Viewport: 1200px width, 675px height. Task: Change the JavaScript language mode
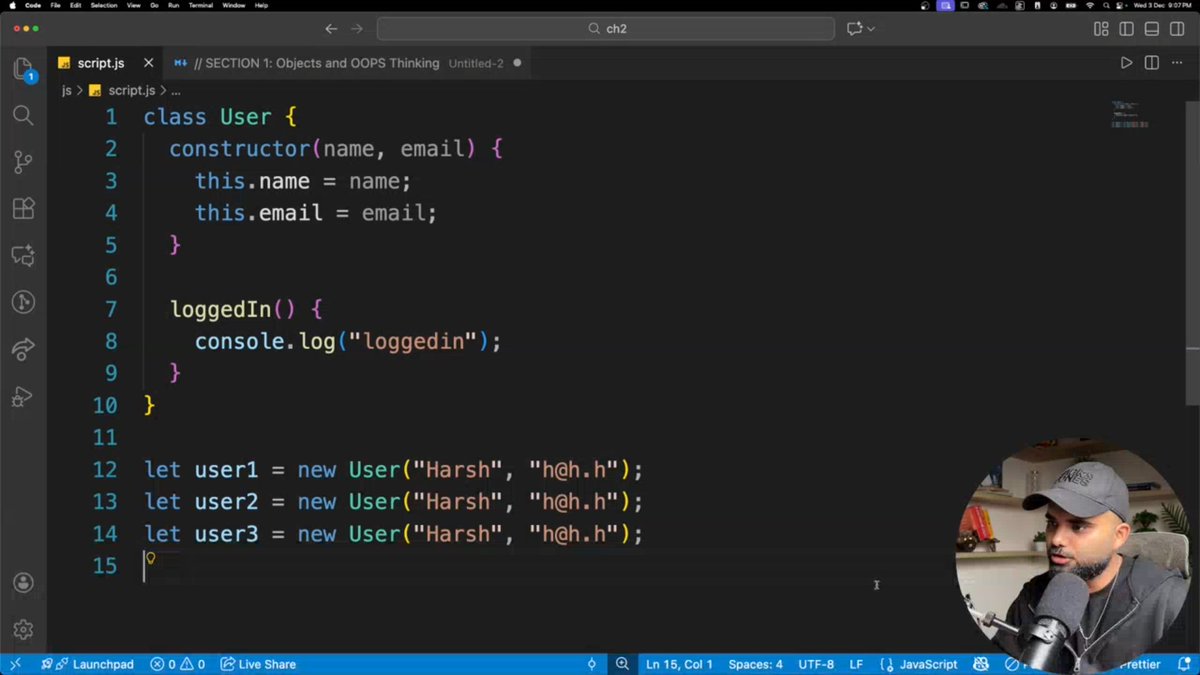928,663
